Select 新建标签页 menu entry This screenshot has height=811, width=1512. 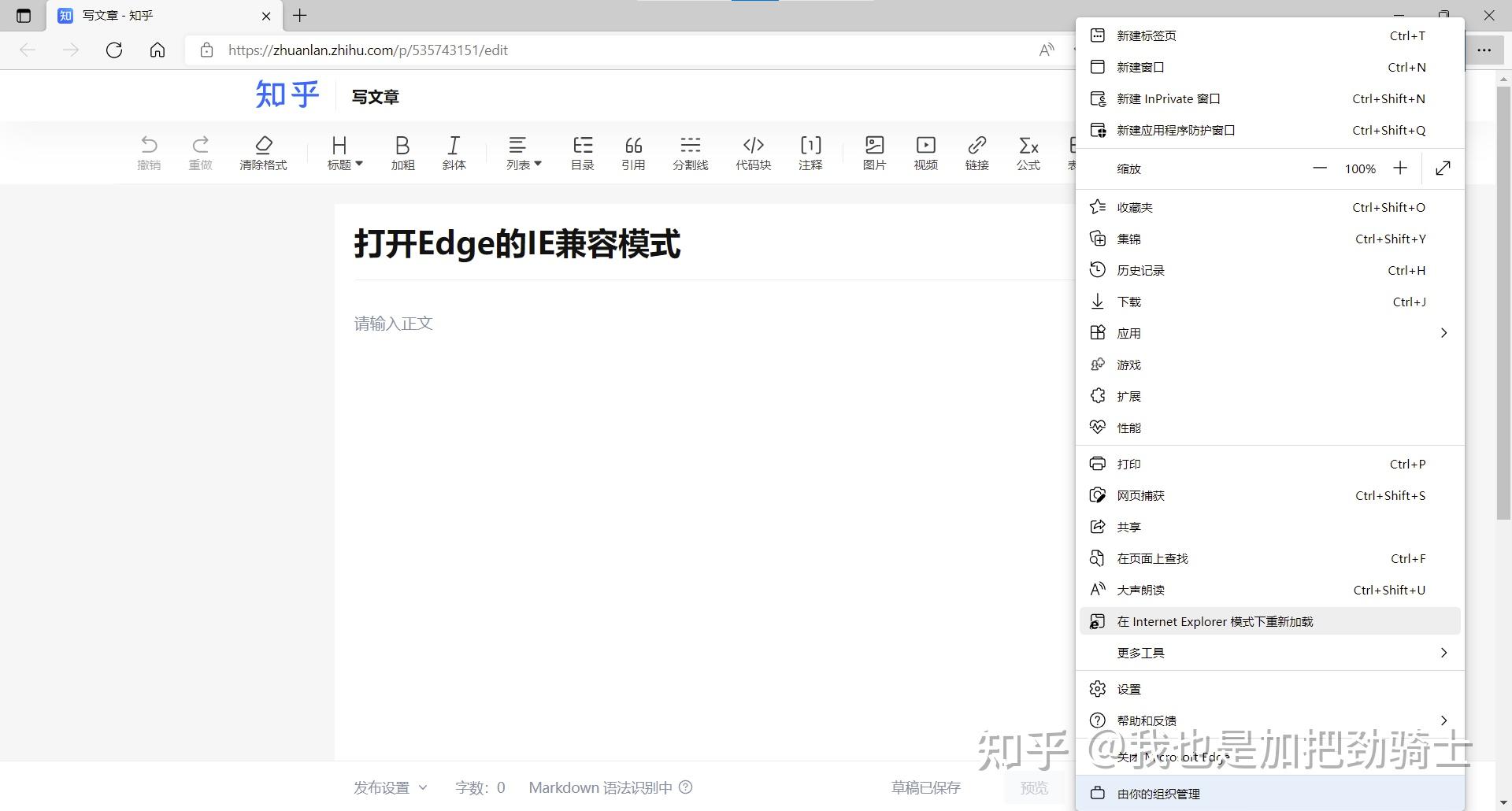1270,35
